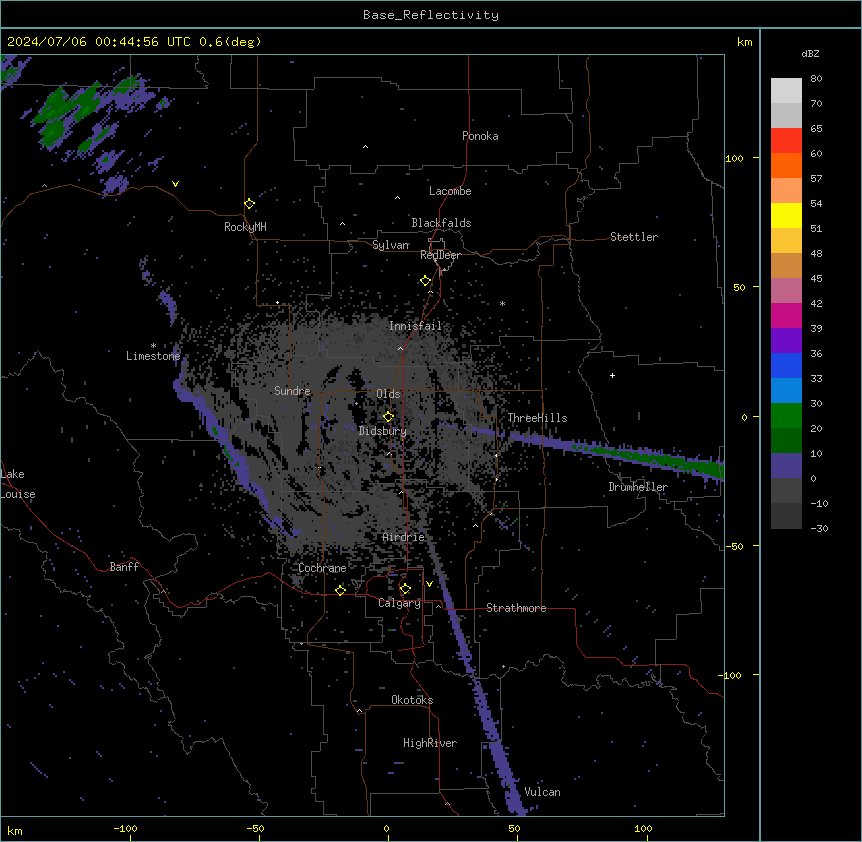
Task: Click the Strathmore label
Action: (516, 608)
